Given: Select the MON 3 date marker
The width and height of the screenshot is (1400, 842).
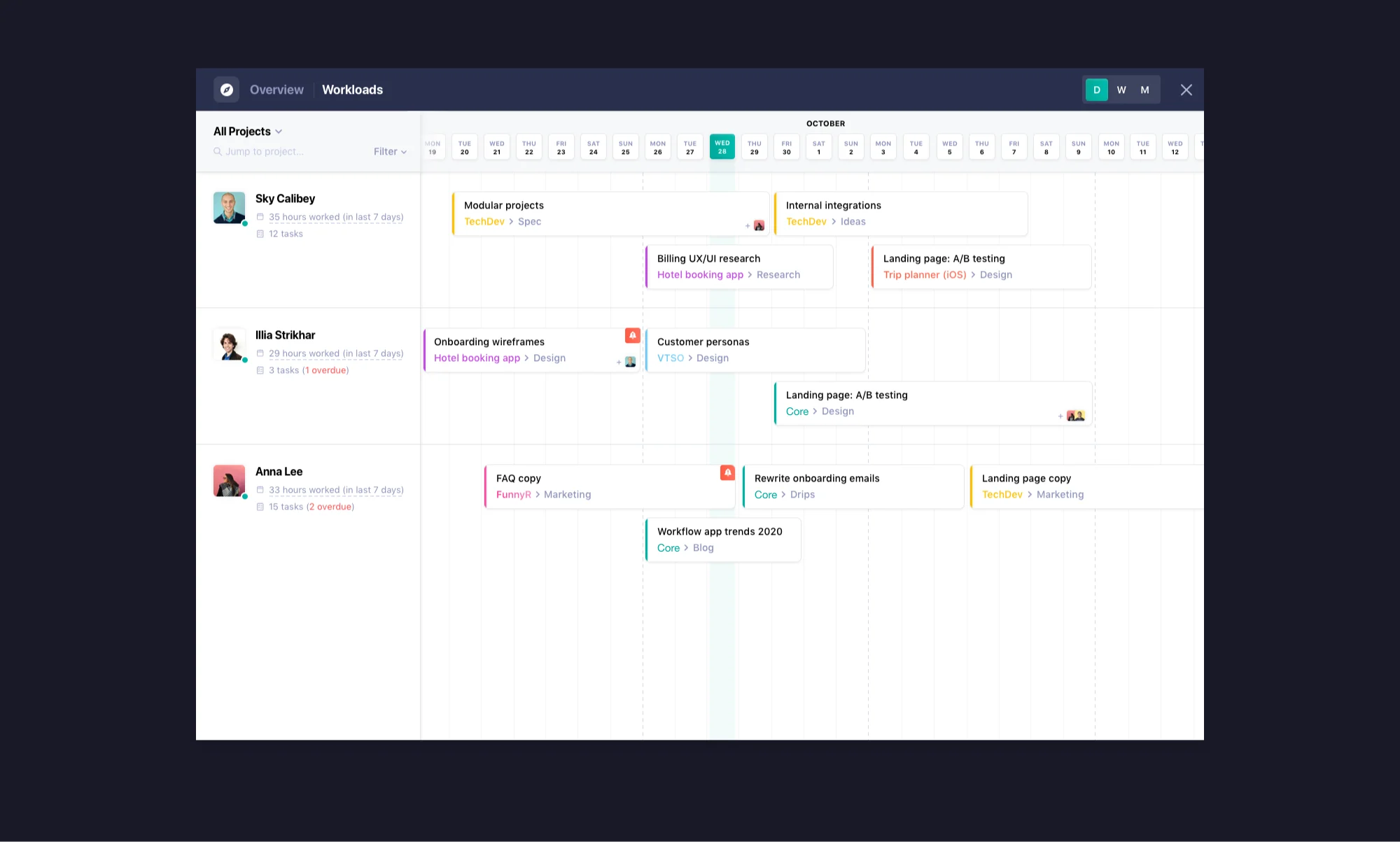Looking at the screenshot, I should tap(883, 147).
